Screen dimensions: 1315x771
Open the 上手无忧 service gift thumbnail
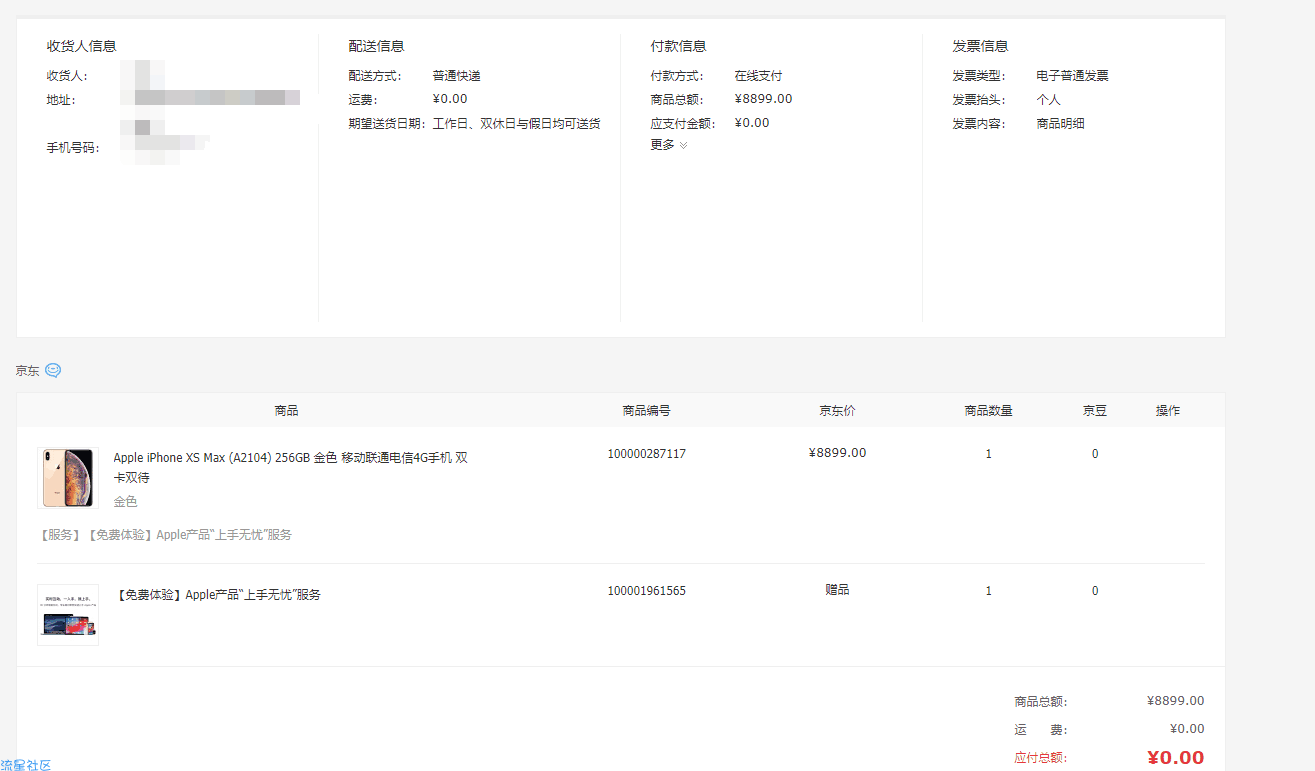point(68,615)
